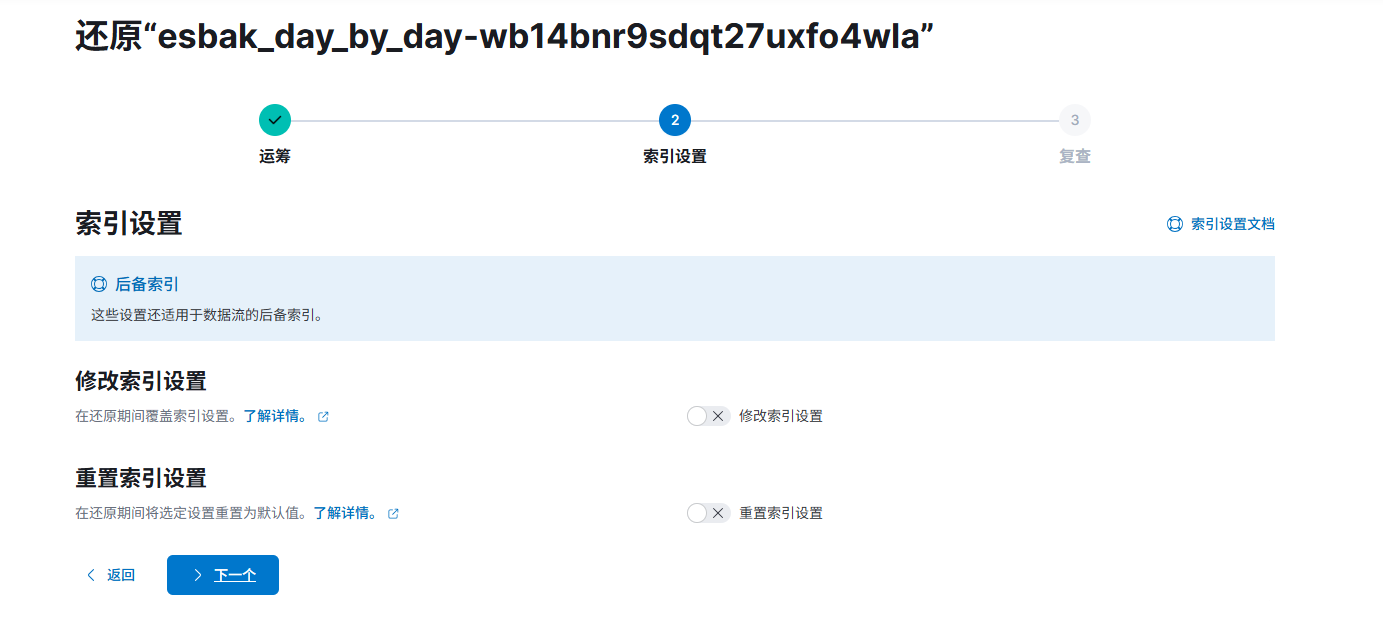Click the right chevron icon on 下一个
1383x635 pixels.
pos(198,575)
